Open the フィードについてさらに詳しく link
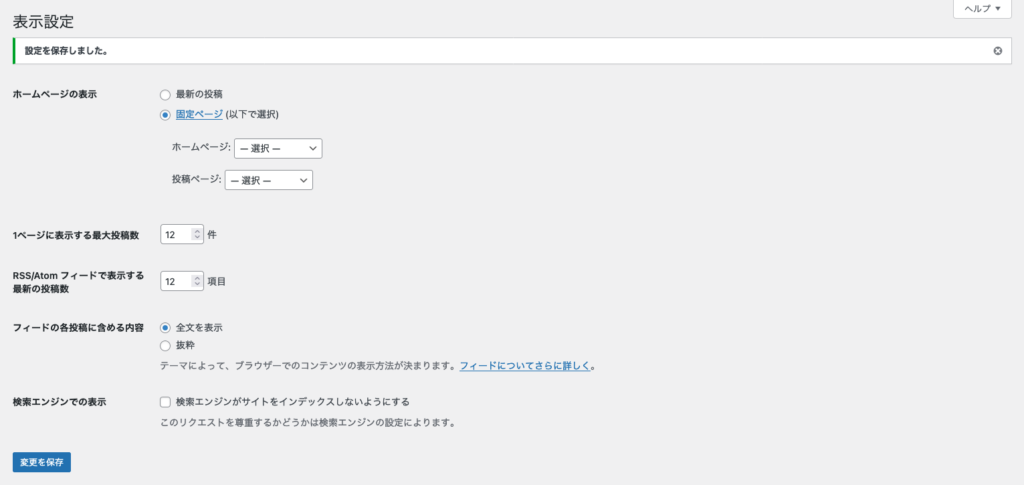Viewport: 1024px width, 485px height. (x=524, y=367)
